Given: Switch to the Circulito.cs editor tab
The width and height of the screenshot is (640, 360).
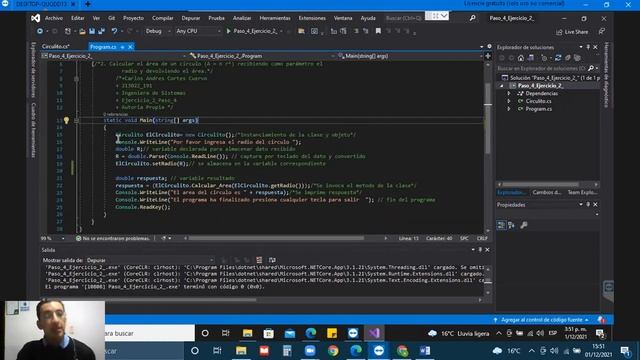Looking at the screenshot, I should pos(56,47).
